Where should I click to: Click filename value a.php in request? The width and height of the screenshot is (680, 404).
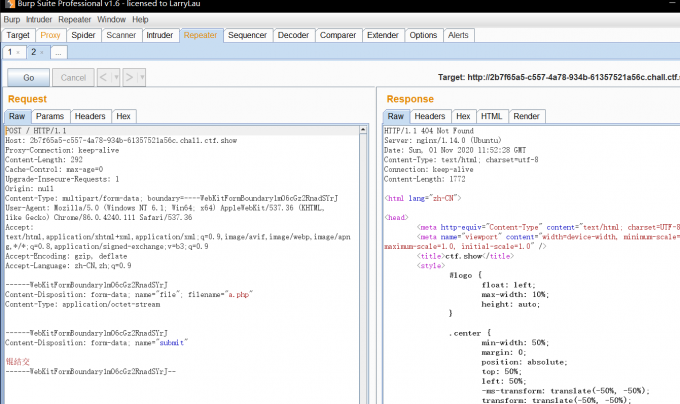[x=239, y=294]
